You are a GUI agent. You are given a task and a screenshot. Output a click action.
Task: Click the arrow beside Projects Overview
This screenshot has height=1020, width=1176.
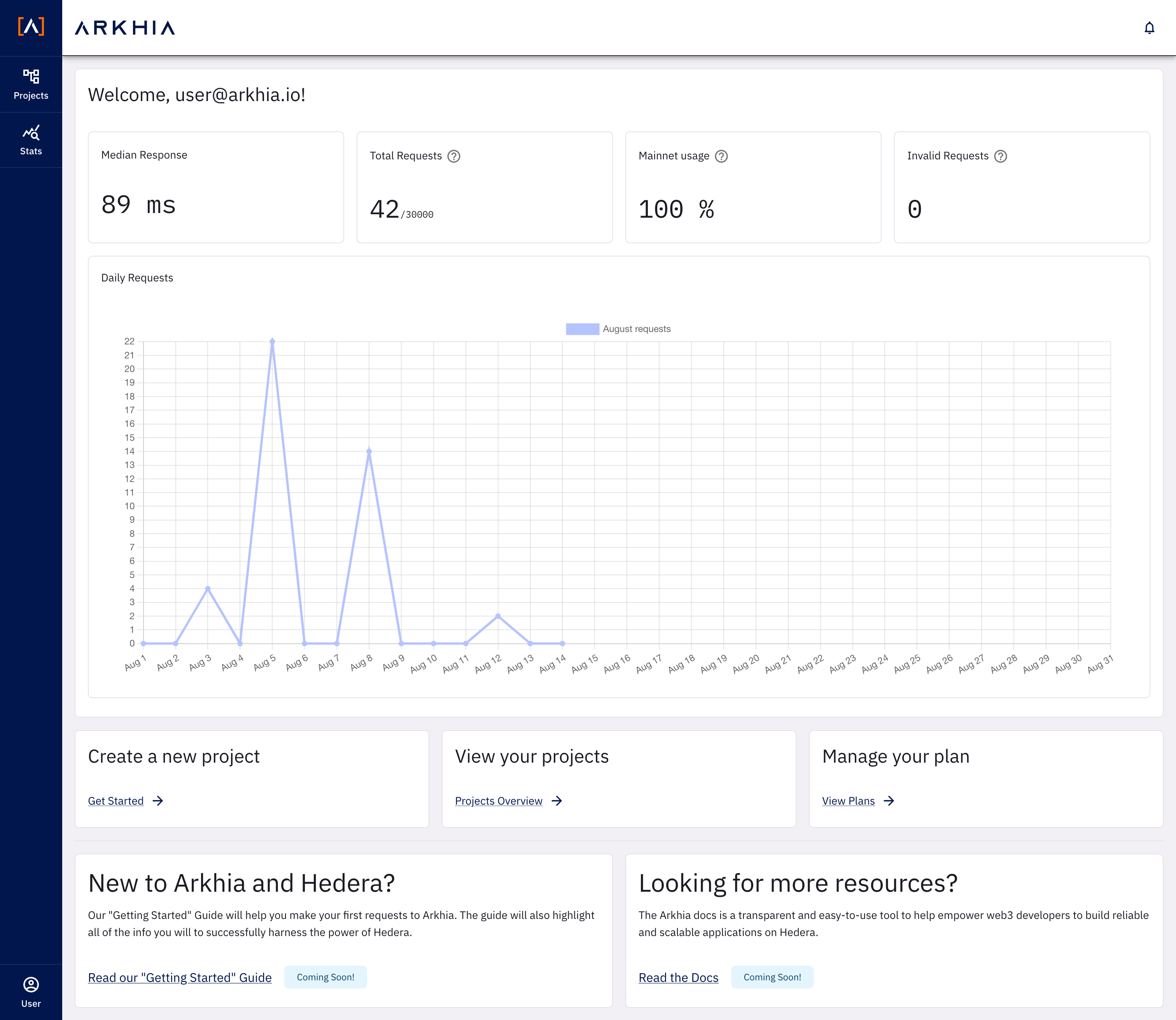pyautogui.click(x=557, y=801)
